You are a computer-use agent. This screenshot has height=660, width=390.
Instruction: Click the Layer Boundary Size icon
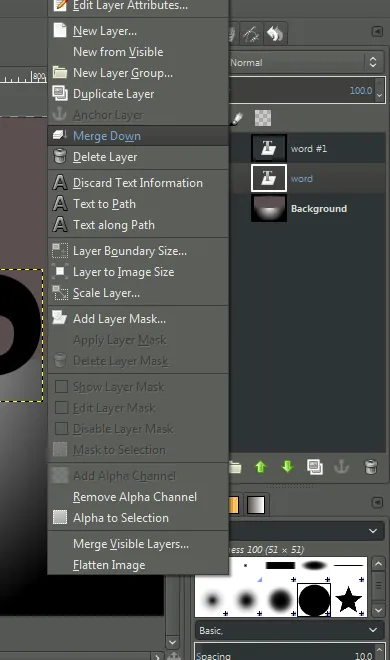(x=60, y=250)
